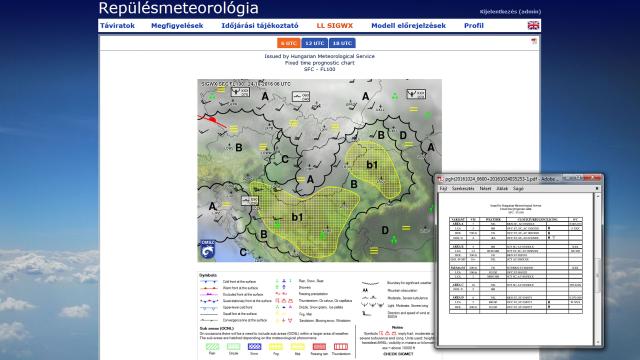Image resolution: width=640 pixels, height=360 pixels.
Task: Click the PDF viewer vertical scrollbar
Action: 598,269
